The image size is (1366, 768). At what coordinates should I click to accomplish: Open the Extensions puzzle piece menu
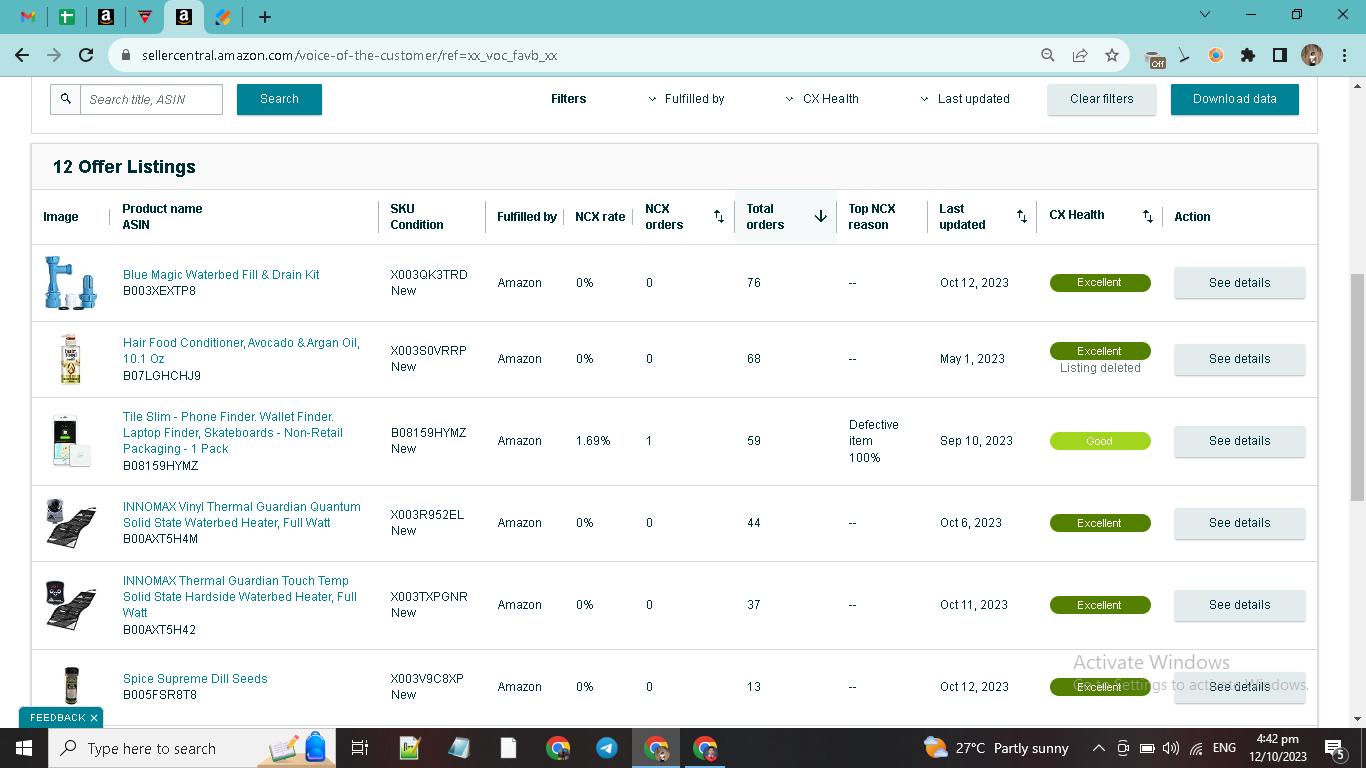(x=1248, y=56)
